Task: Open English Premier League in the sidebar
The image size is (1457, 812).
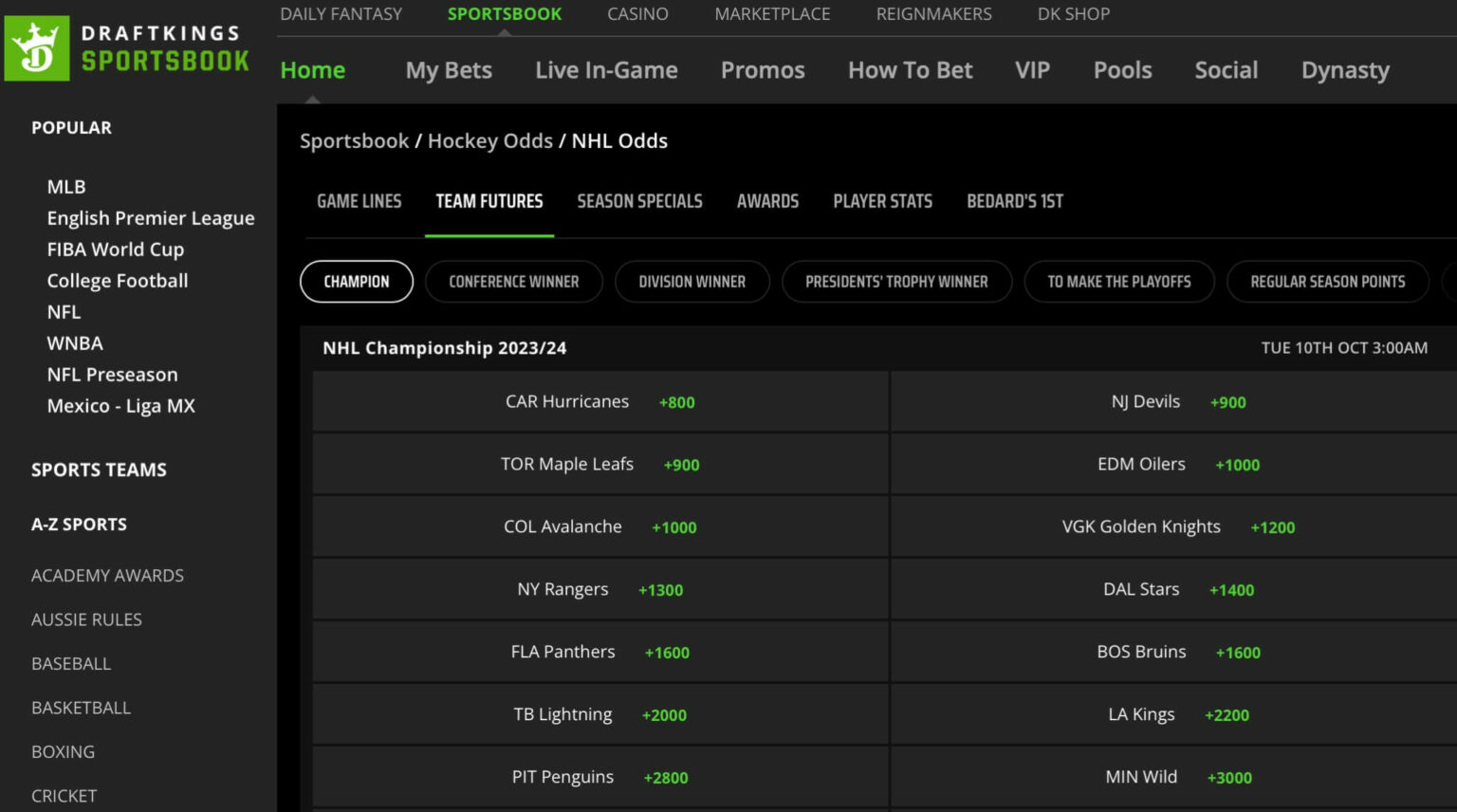Action: tap(151, 218)
